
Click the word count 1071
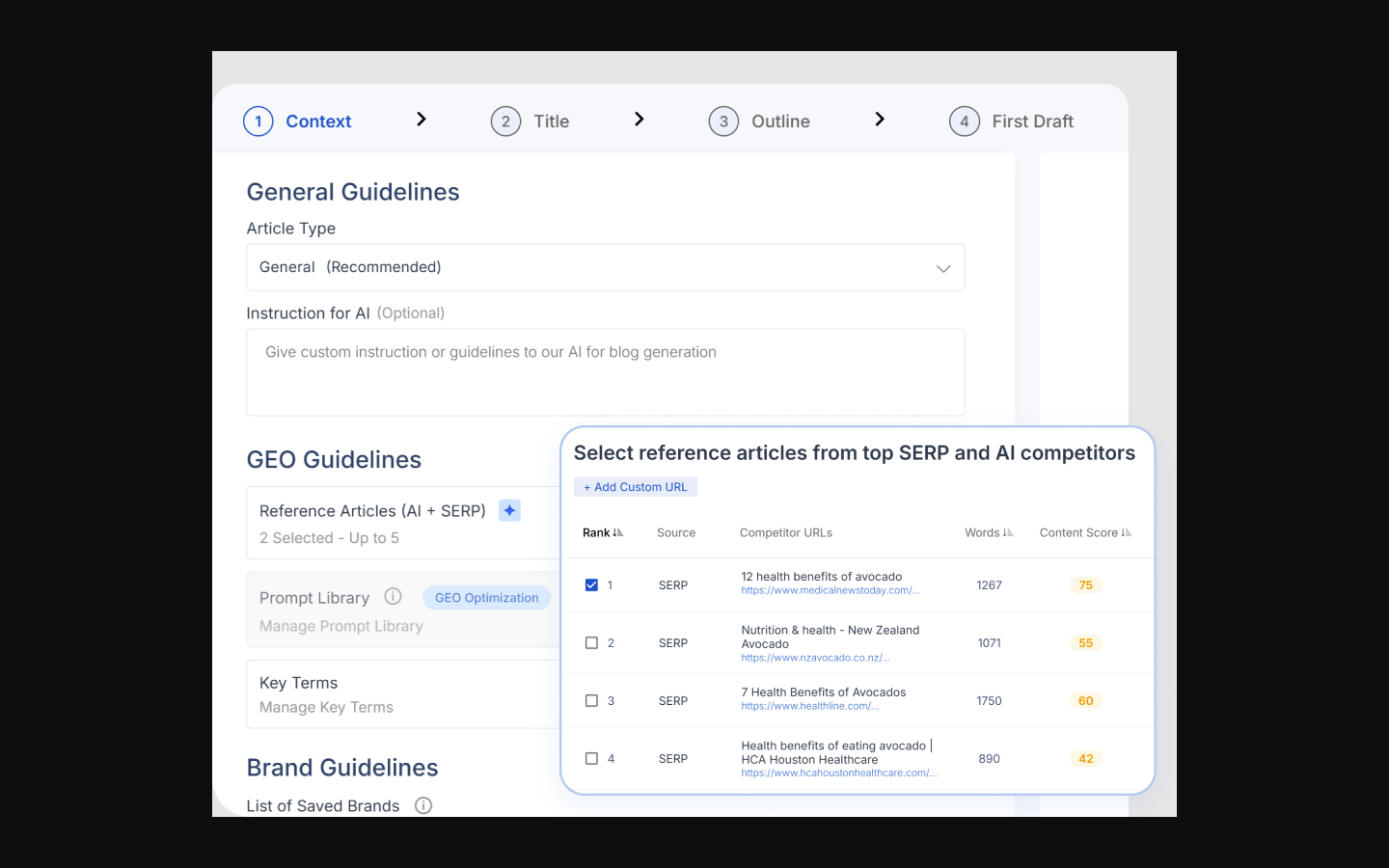click(x=990, y=643)
